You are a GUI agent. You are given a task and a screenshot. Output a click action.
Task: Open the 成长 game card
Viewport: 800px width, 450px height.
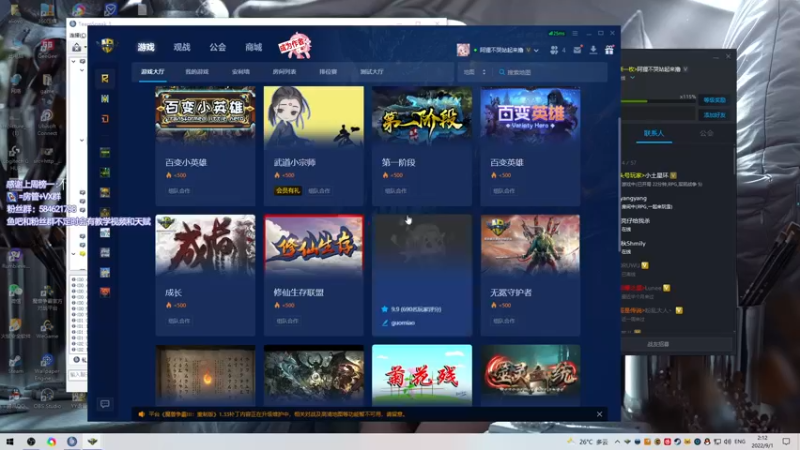click(x=205, y=275)
